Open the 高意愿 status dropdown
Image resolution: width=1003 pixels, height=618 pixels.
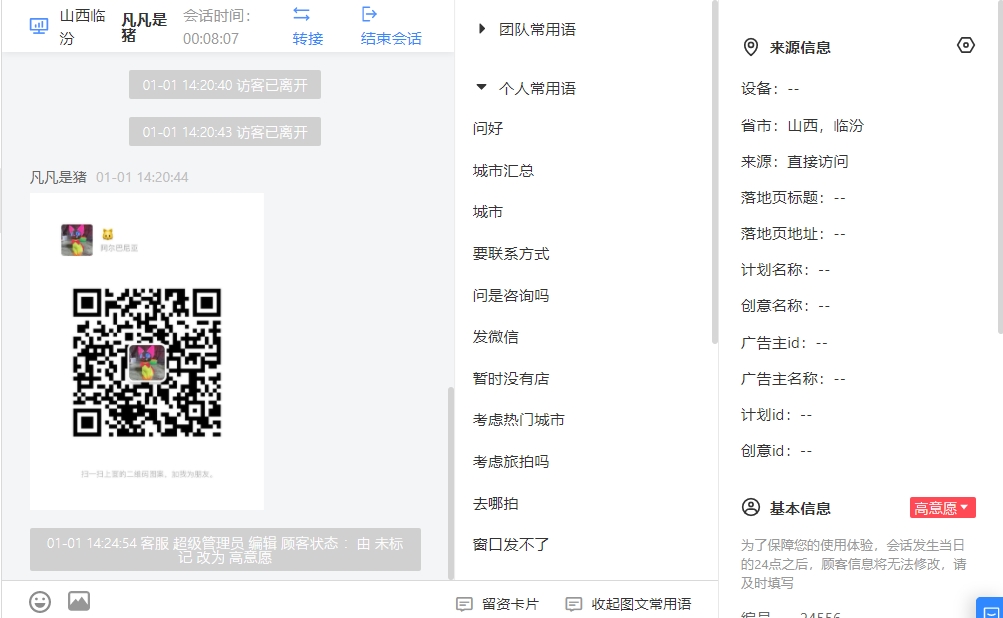(x=942, y=507)
